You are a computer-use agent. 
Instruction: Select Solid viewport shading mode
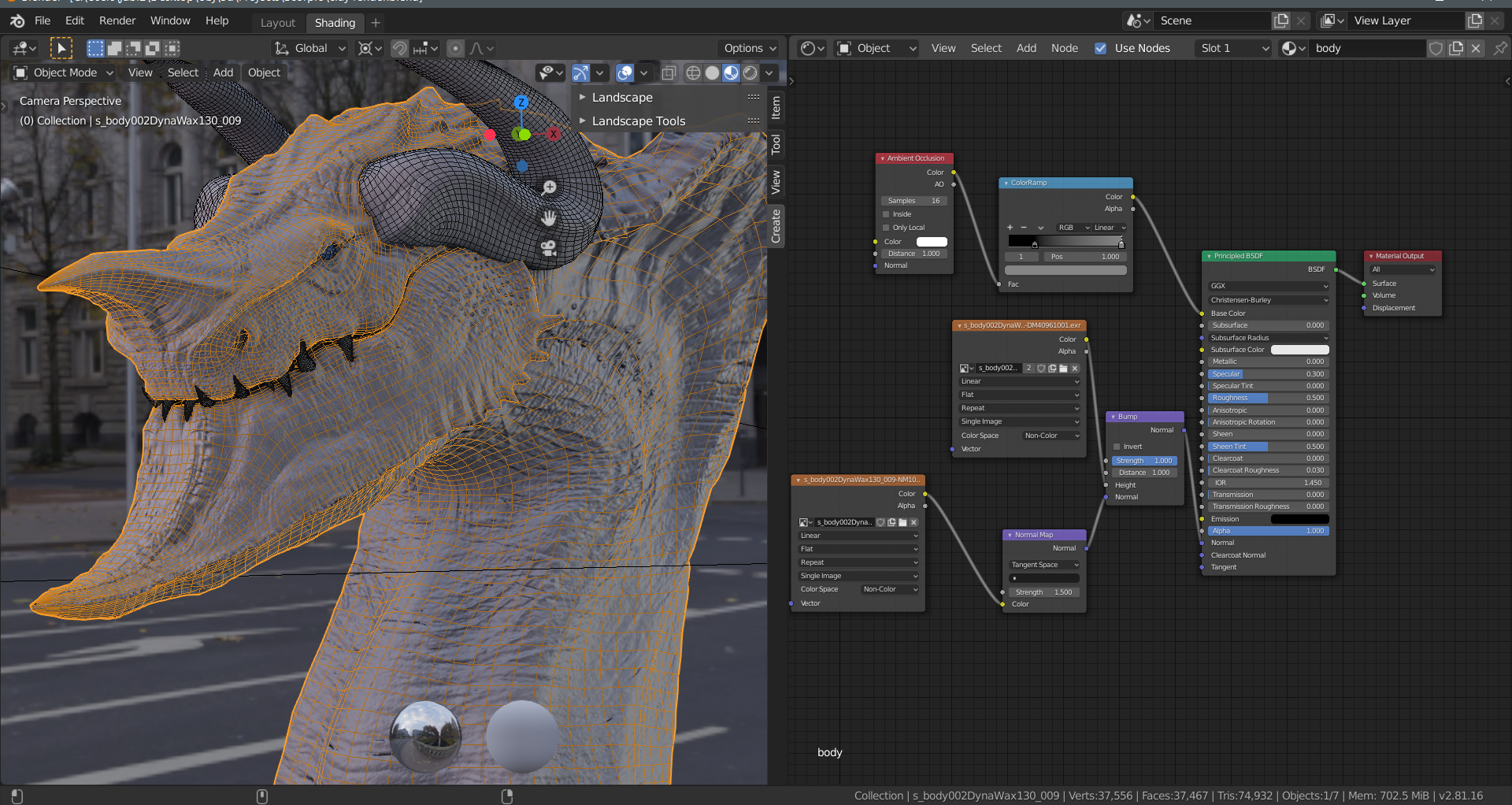pos(711,72)
